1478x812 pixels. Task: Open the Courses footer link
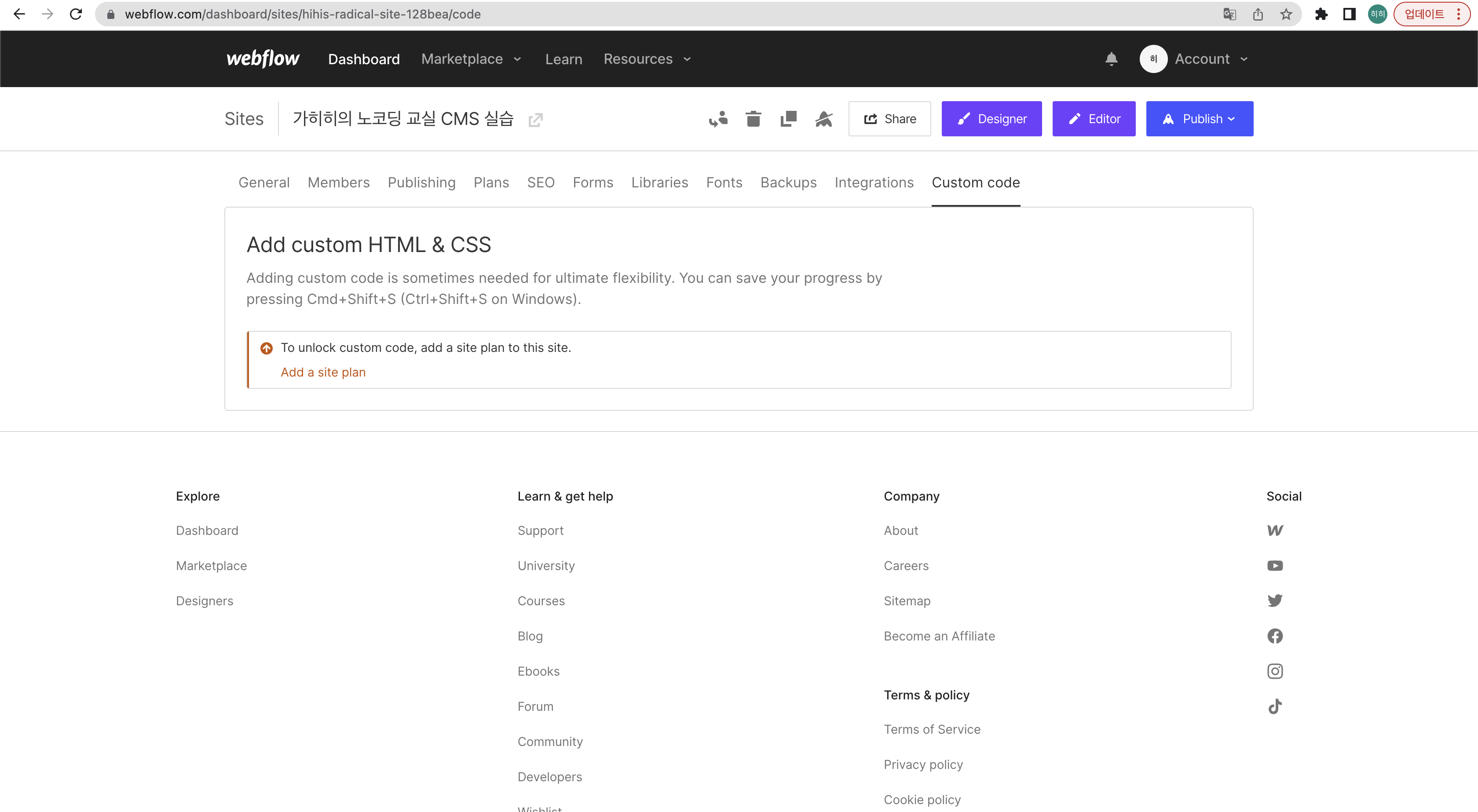(541, 601)
